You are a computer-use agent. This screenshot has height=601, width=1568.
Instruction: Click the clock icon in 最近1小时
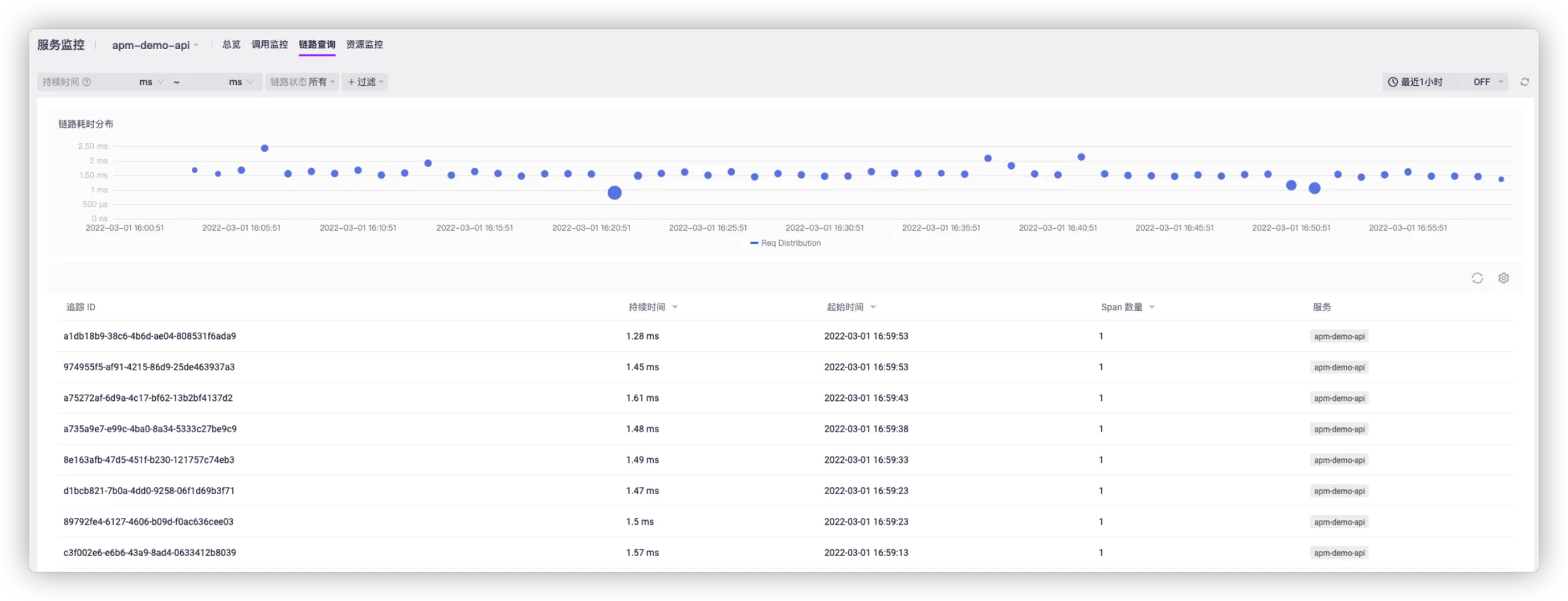click(x=1392, y=82)
